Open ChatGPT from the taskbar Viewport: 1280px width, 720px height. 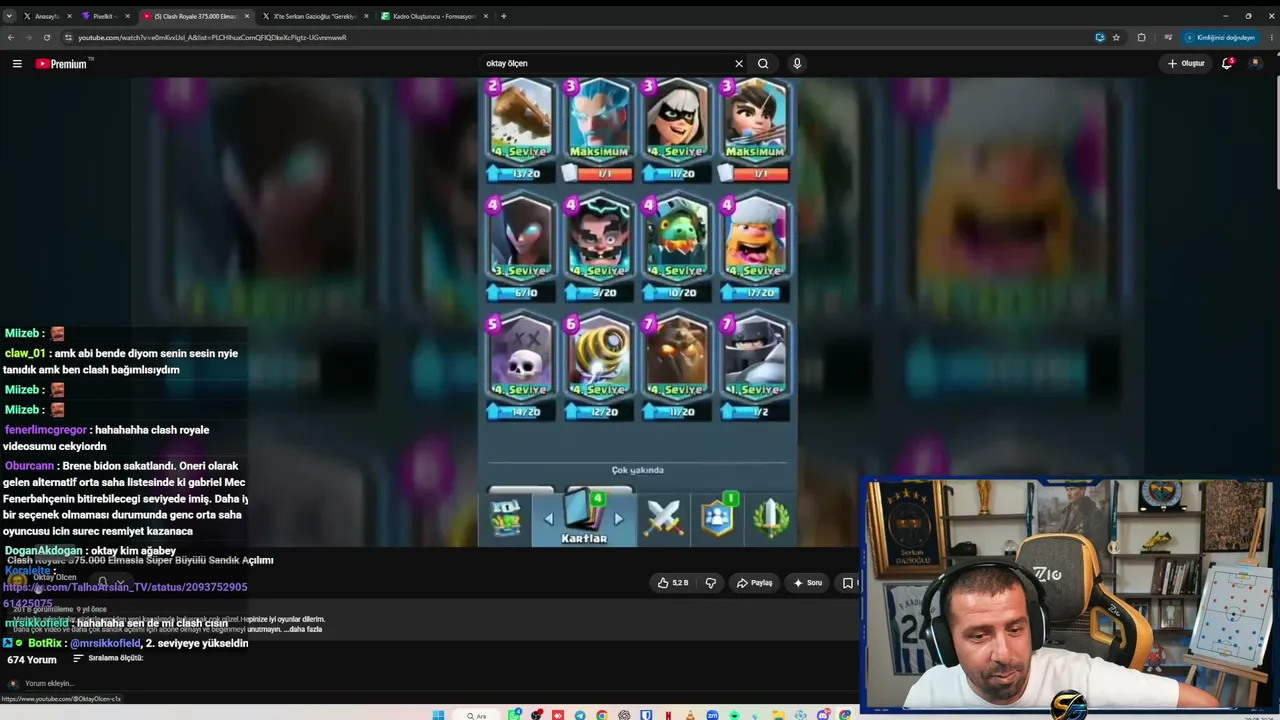tap(624, 715)
